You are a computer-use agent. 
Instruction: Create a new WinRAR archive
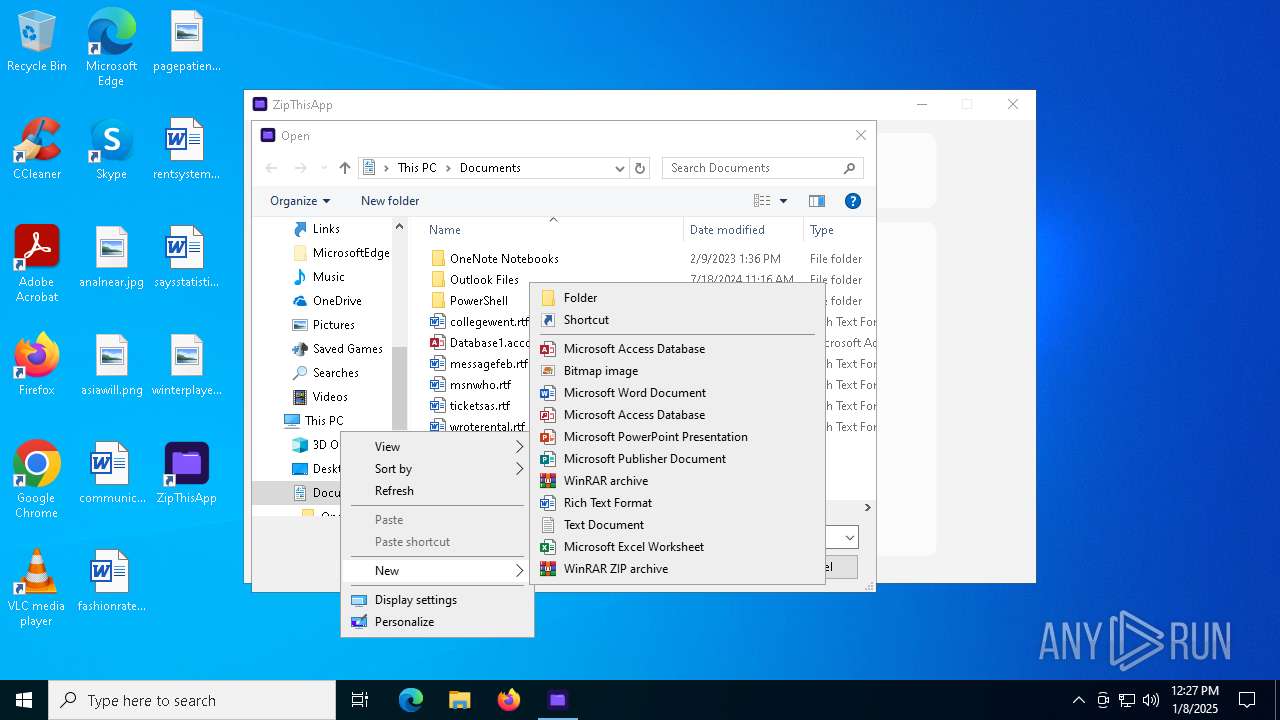pyautogui.click(x=676, y=481)
